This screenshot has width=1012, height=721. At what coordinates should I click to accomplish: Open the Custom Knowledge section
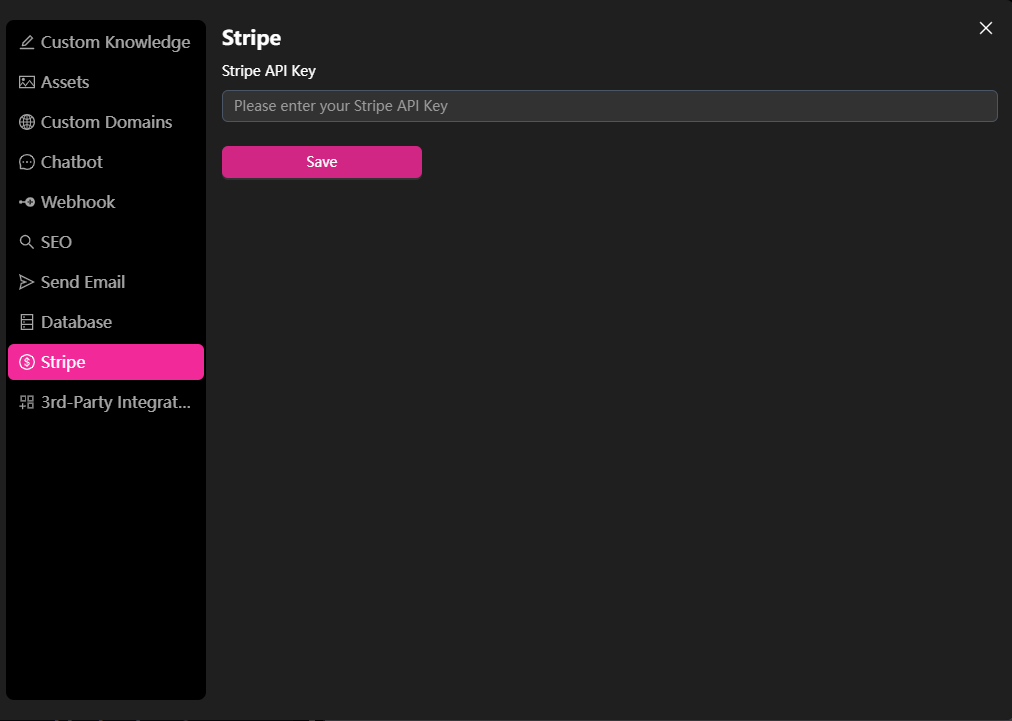pyautogui.click(x=115, y=42)
